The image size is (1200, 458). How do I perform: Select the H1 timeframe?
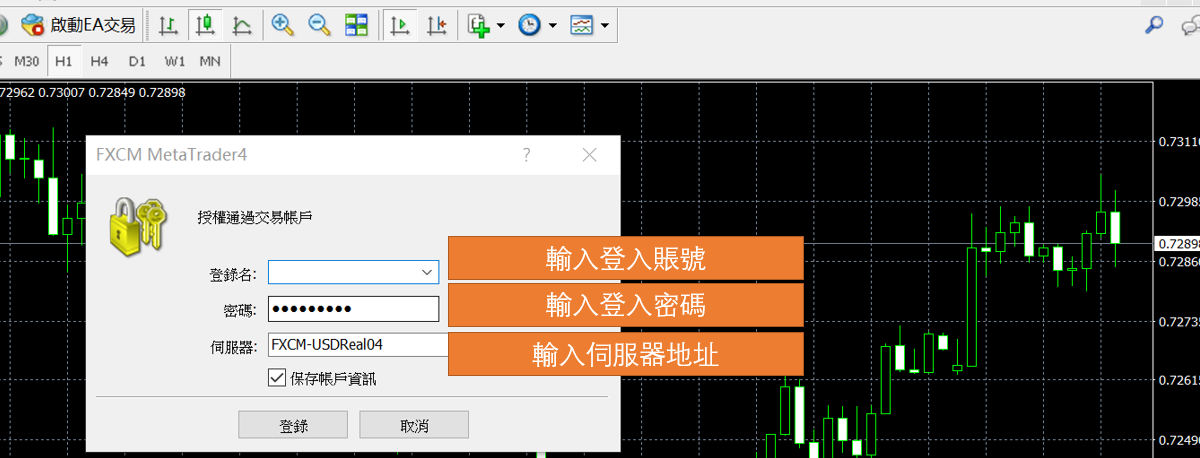pos(64,61)
